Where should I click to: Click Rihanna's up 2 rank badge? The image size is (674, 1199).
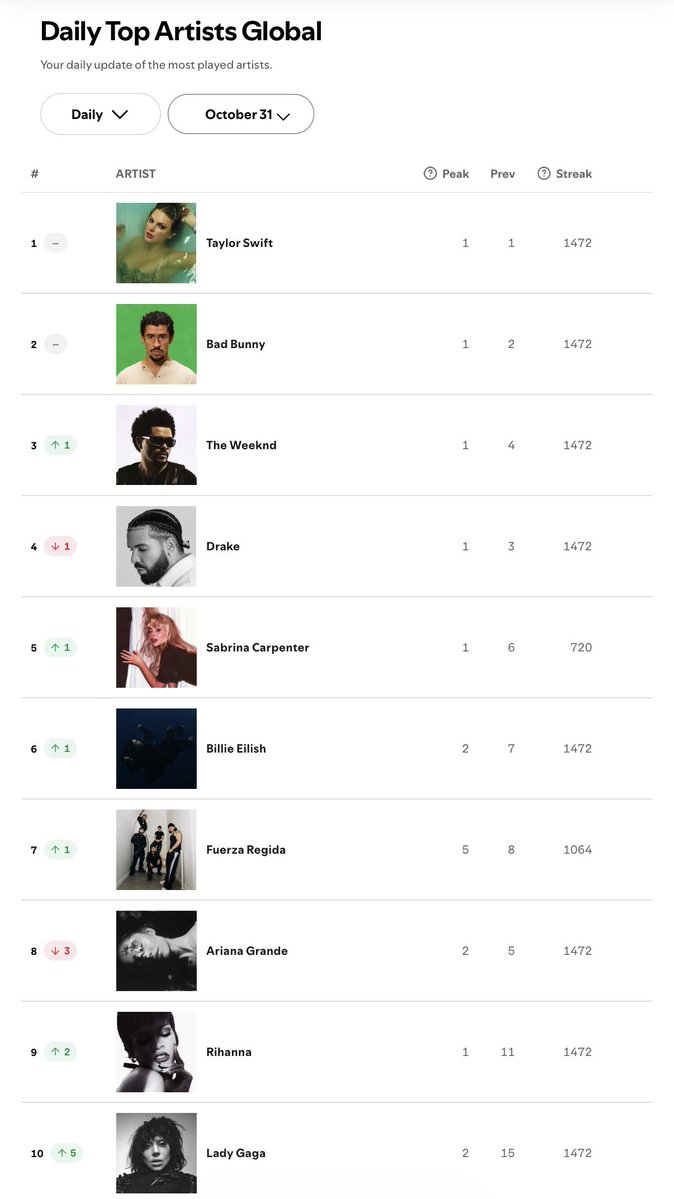coord(60,1052)
